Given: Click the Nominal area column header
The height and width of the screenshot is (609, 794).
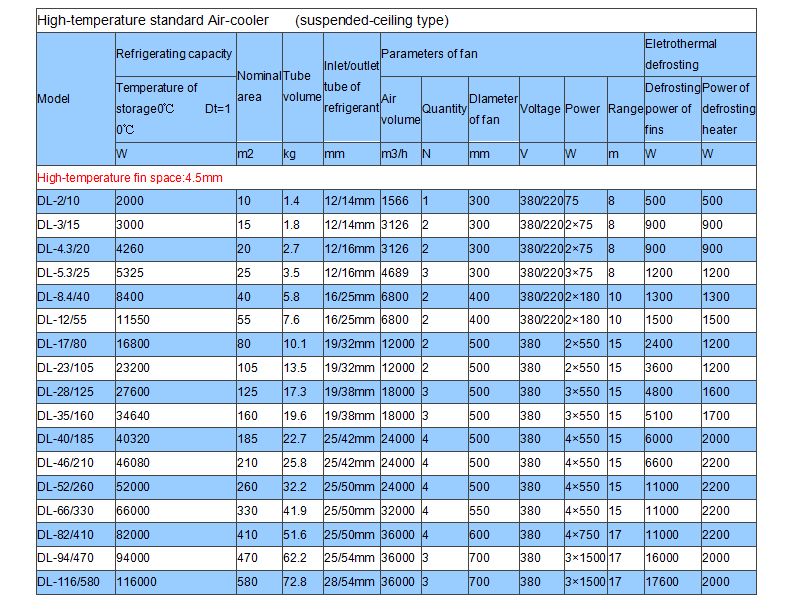Looking at the screenshot, I should click(x=257, y=87).
